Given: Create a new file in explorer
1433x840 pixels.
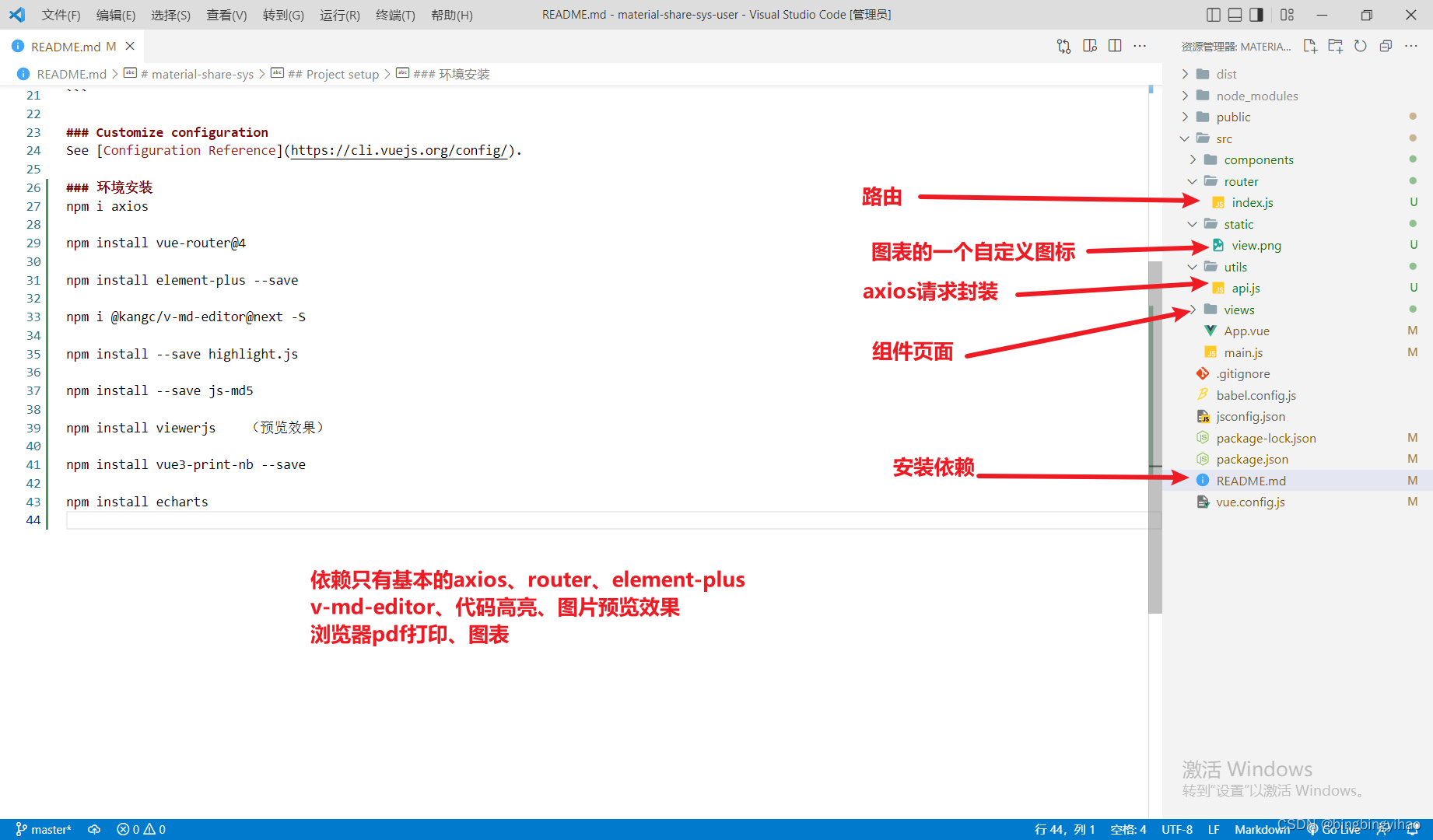Looking at the screenshot, I should coord(1310,46).
